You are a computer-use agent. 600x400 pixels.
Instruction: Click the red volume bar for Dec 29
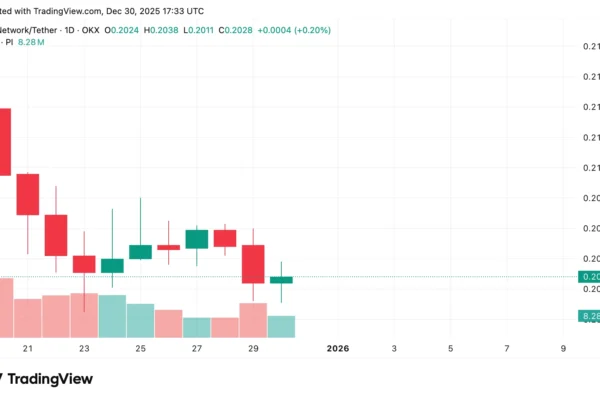pos(253,320)
